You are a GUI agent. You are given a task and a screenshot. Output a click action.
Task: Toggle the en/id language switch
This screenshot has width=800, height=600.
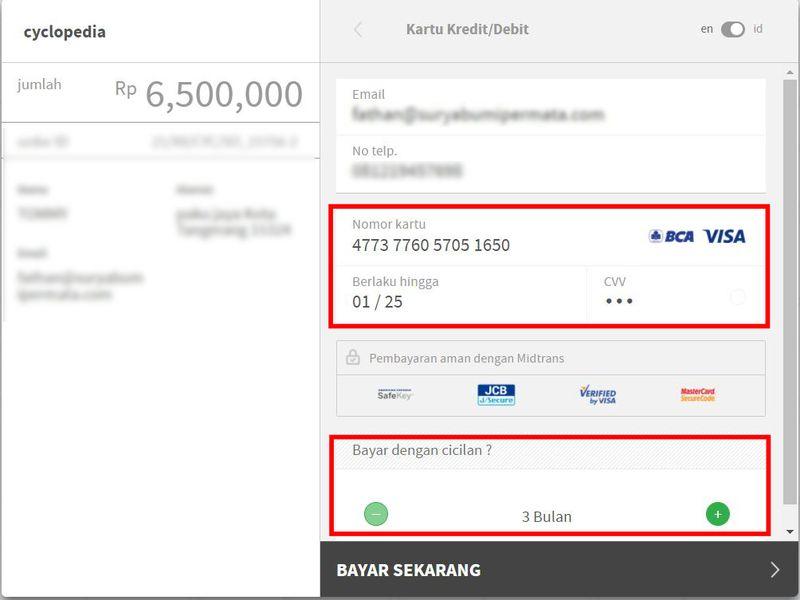coord(733,30)
